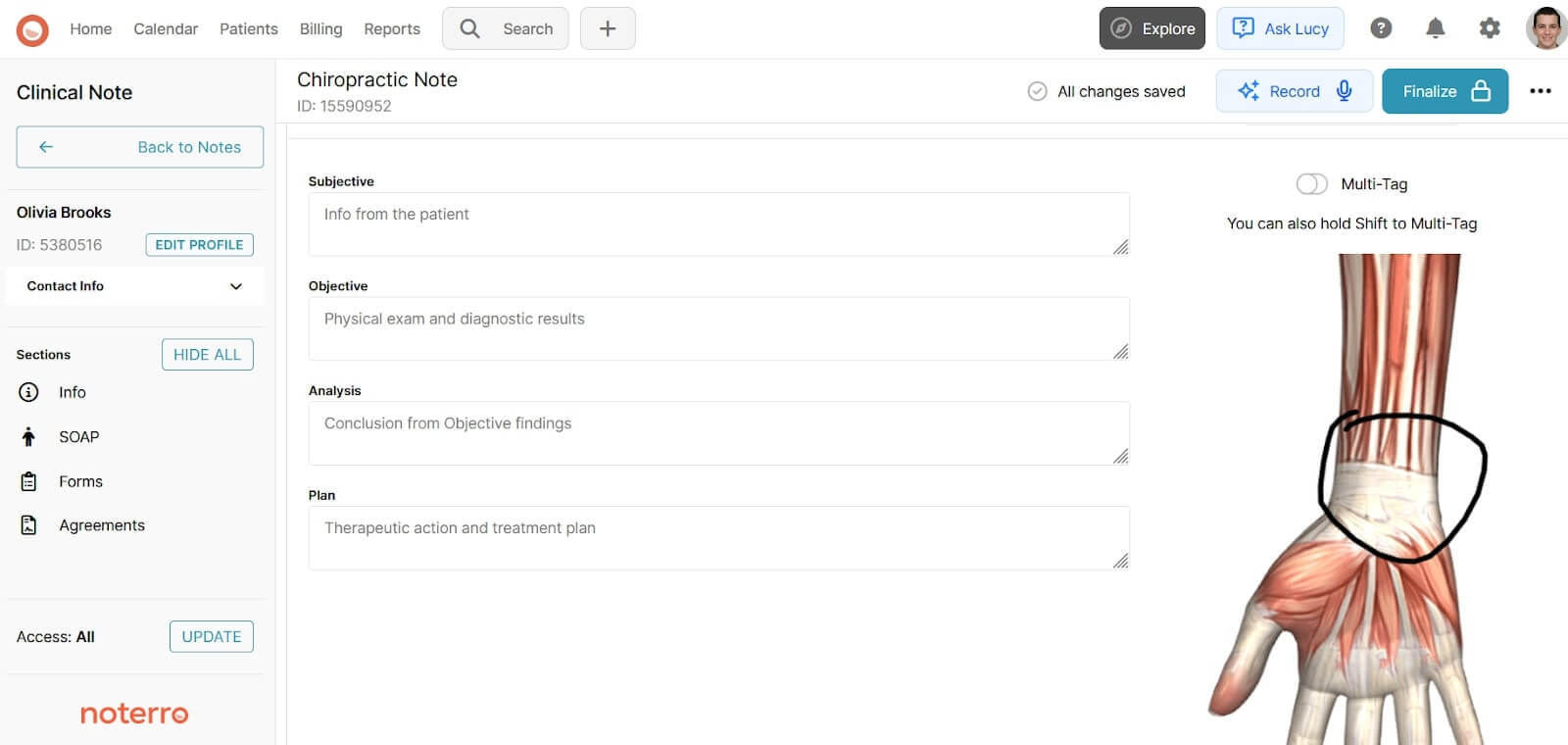Open the Reports menu
The height and width of the screenshot is (745, 1568).
[x=392, y=29]
